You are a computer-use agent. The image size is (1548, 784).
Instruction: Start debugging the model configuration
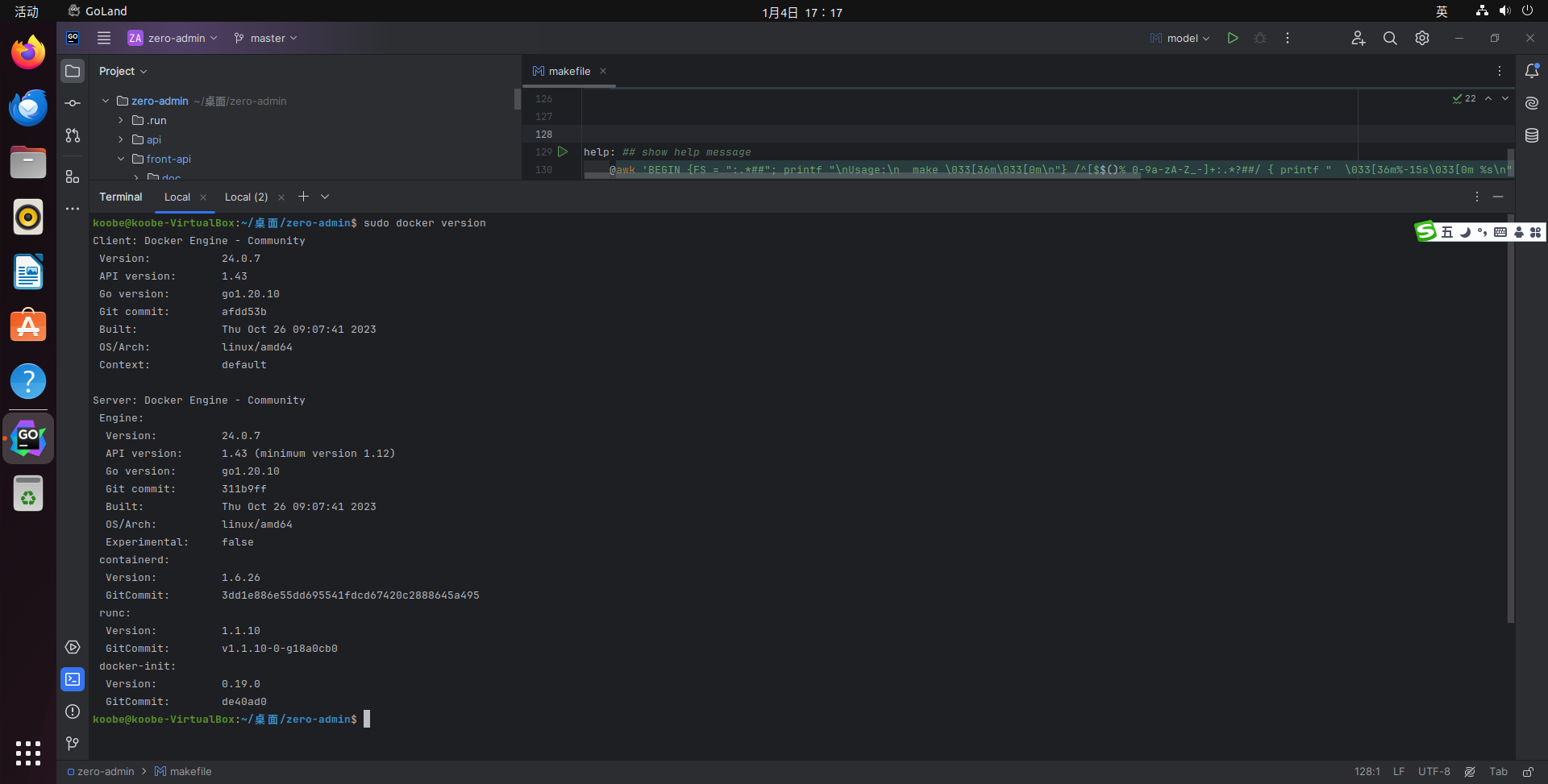pyautogui.click(x=1260, y=38)
